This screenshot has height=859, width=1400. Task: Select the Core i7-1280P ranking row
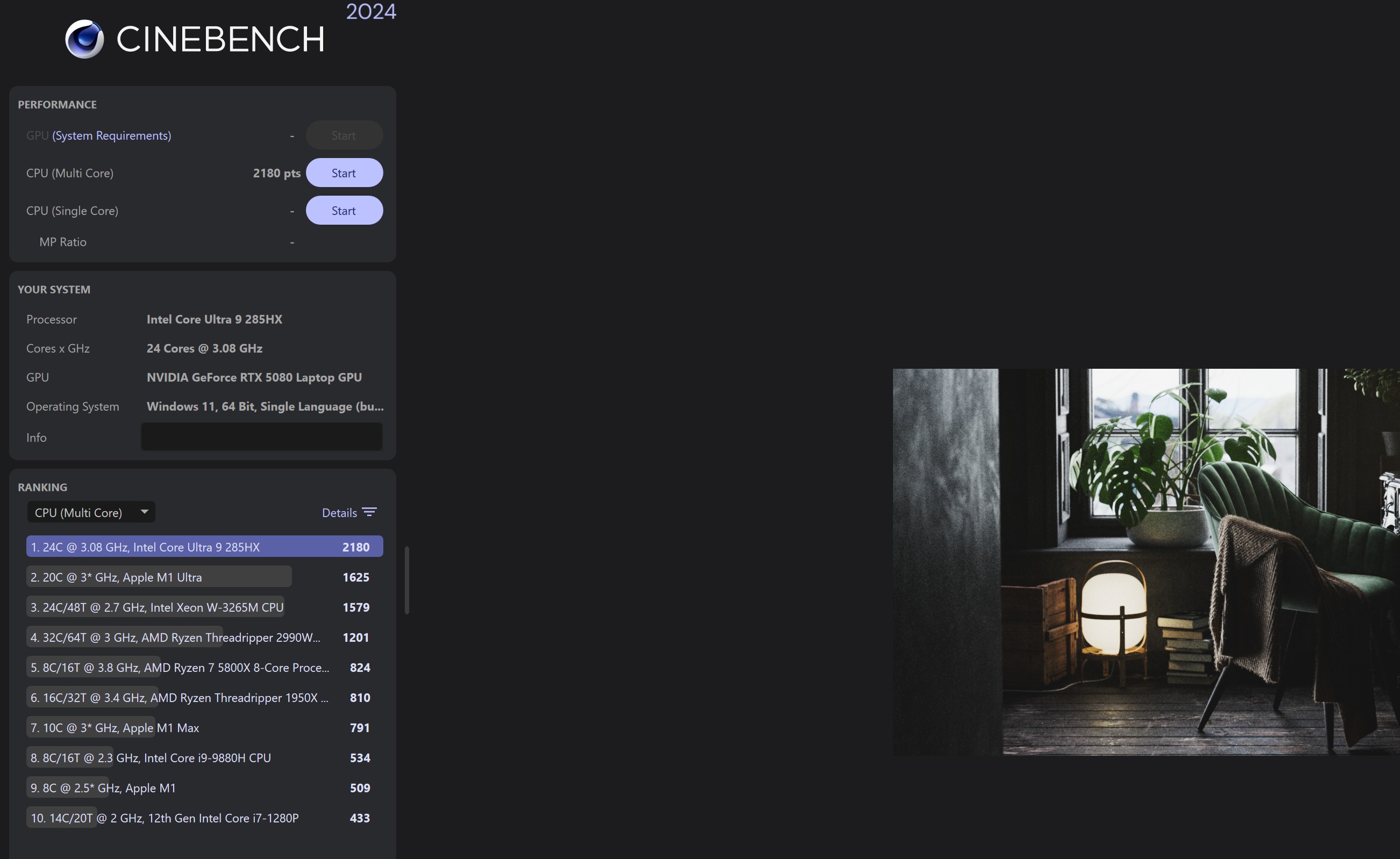point(164,818)
